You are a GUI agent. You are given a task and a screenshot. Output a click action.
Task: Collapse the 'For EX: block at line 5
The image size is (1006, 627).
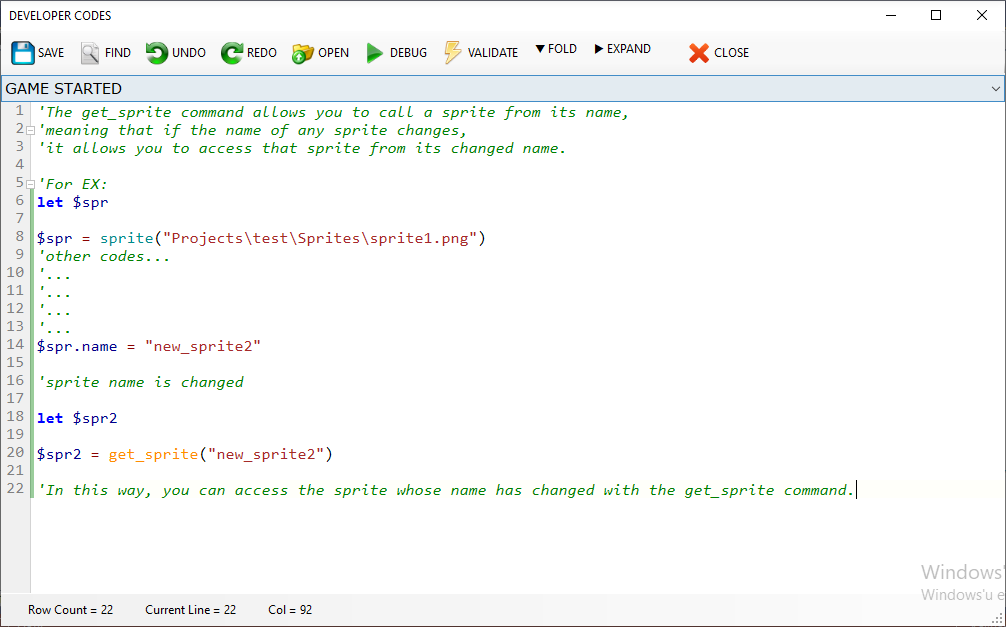31,185
